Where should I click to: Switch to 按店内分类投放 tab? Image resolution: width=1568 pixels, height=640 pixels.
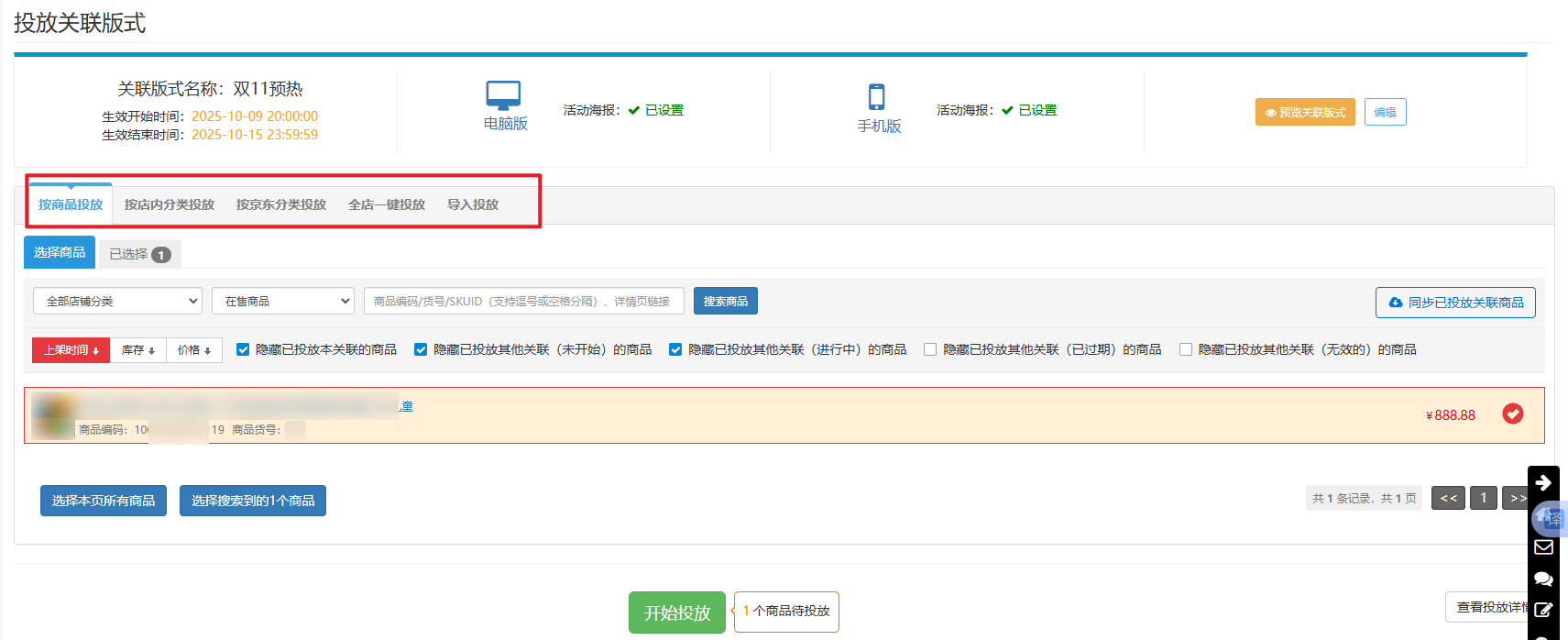tap(170, 204)
